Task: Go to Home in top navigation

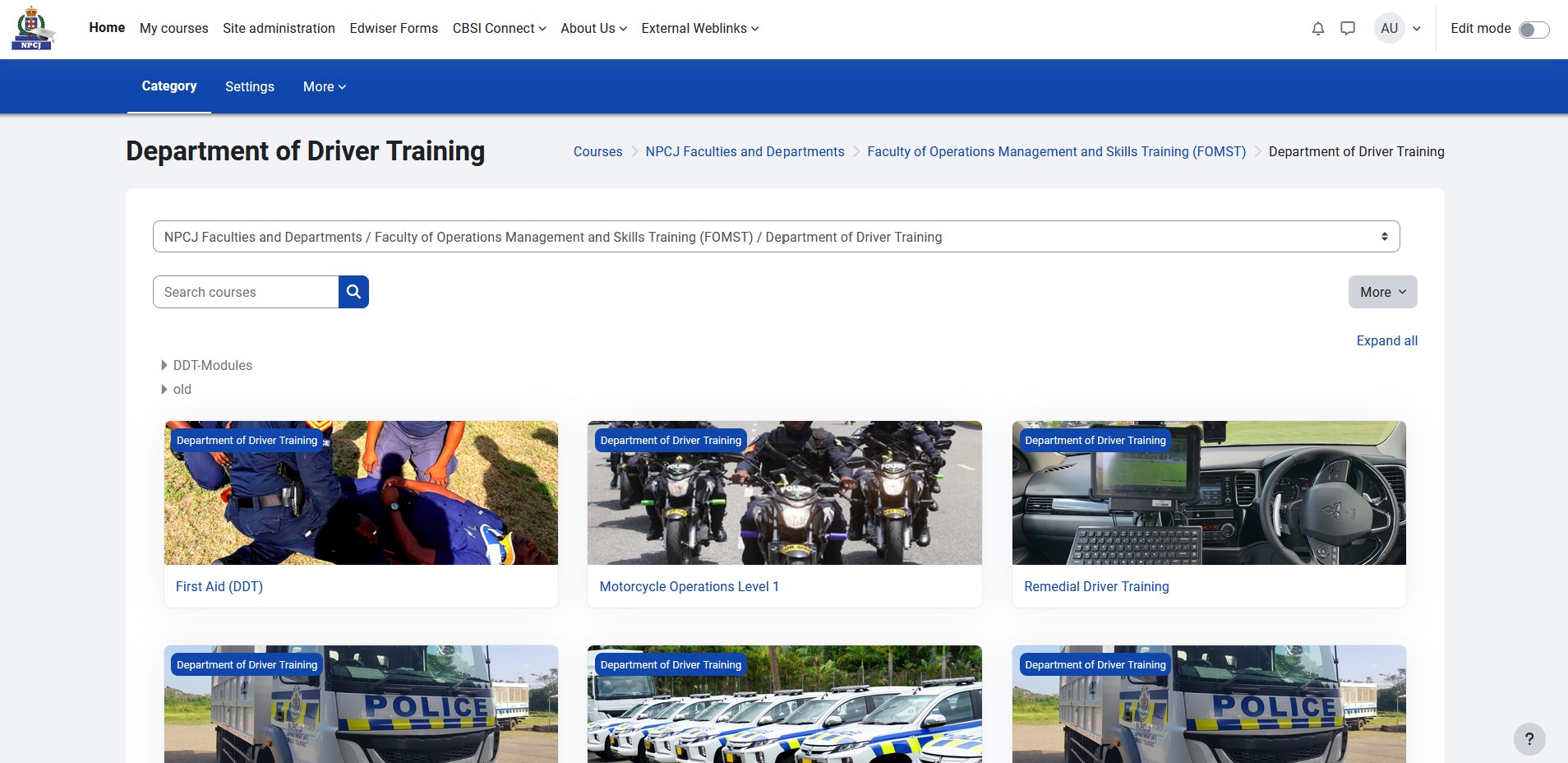Action: [x=107, y=28]
